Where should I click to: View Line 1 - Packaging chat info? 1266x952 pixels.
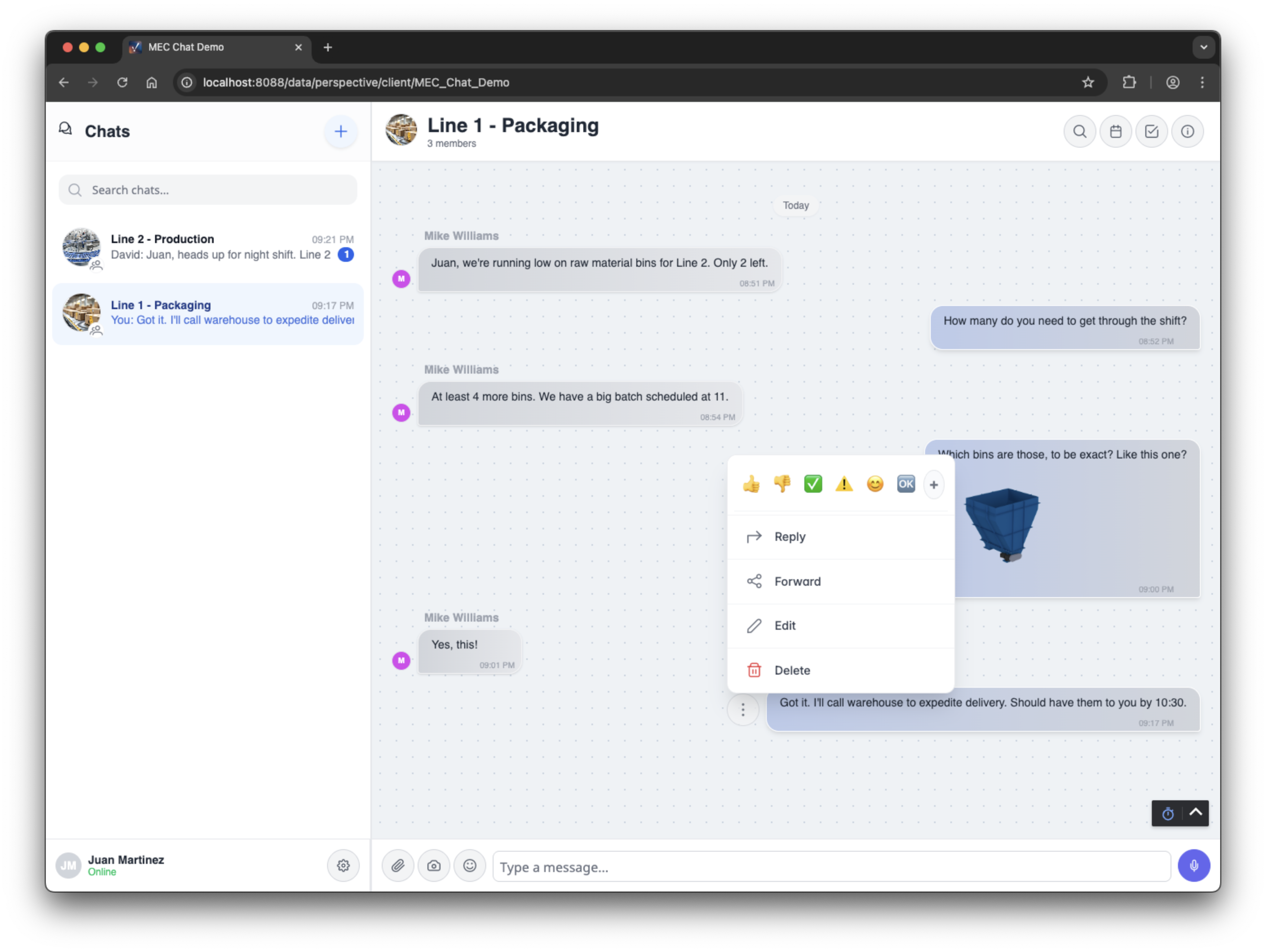click(x=1188, y=131)
